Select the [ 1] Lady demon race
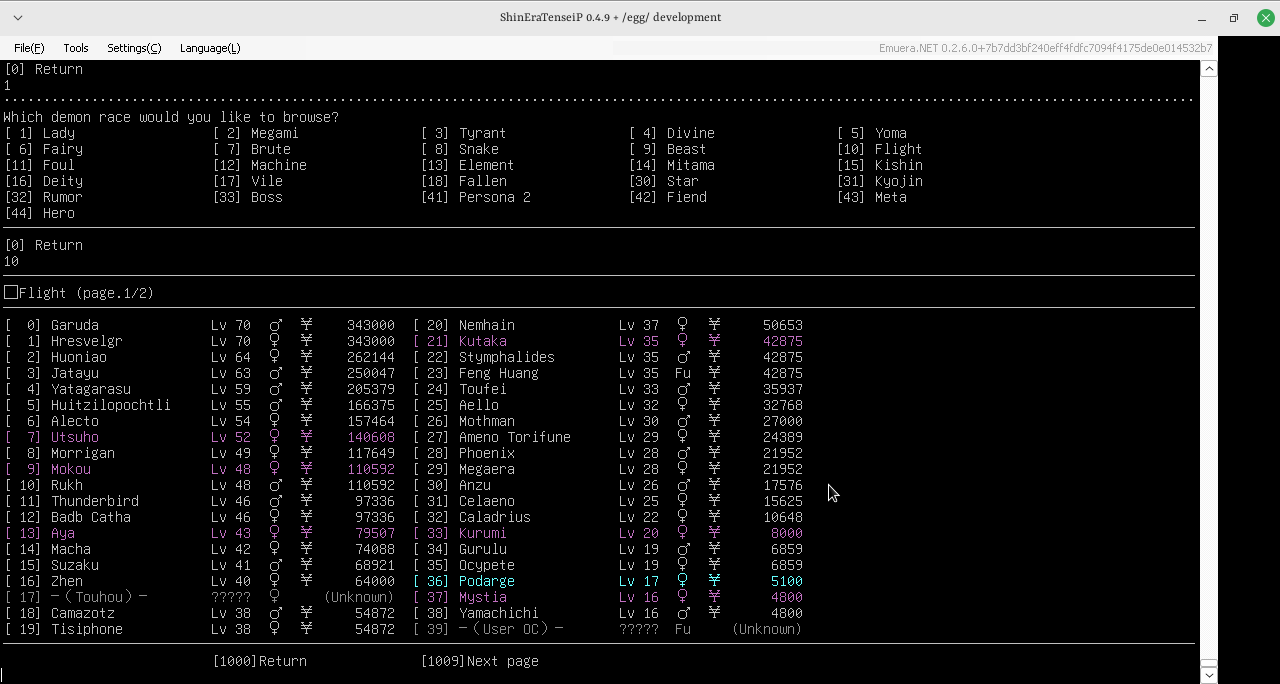This screenshot has width=1280, height=684. point(40,133)
